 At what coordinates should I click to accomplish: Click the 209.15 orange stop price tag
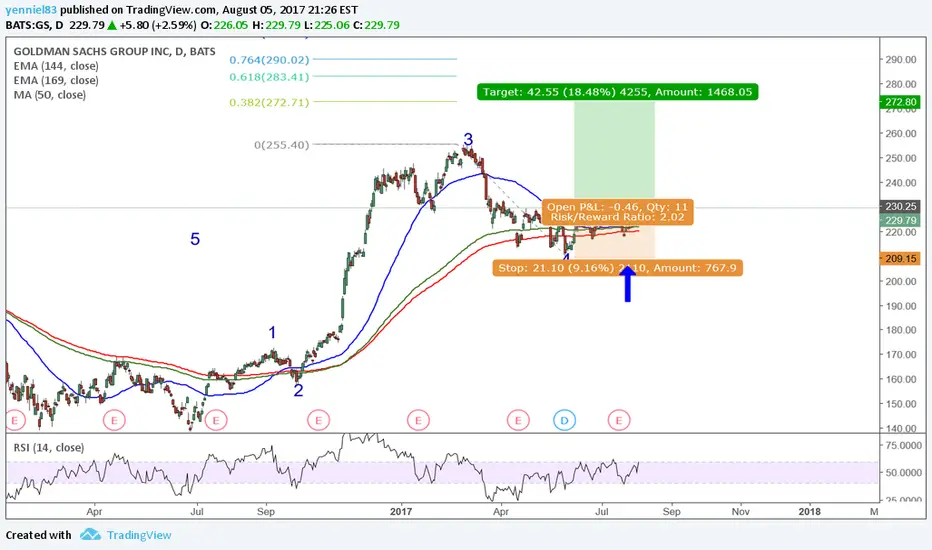(x=900, y=259)
